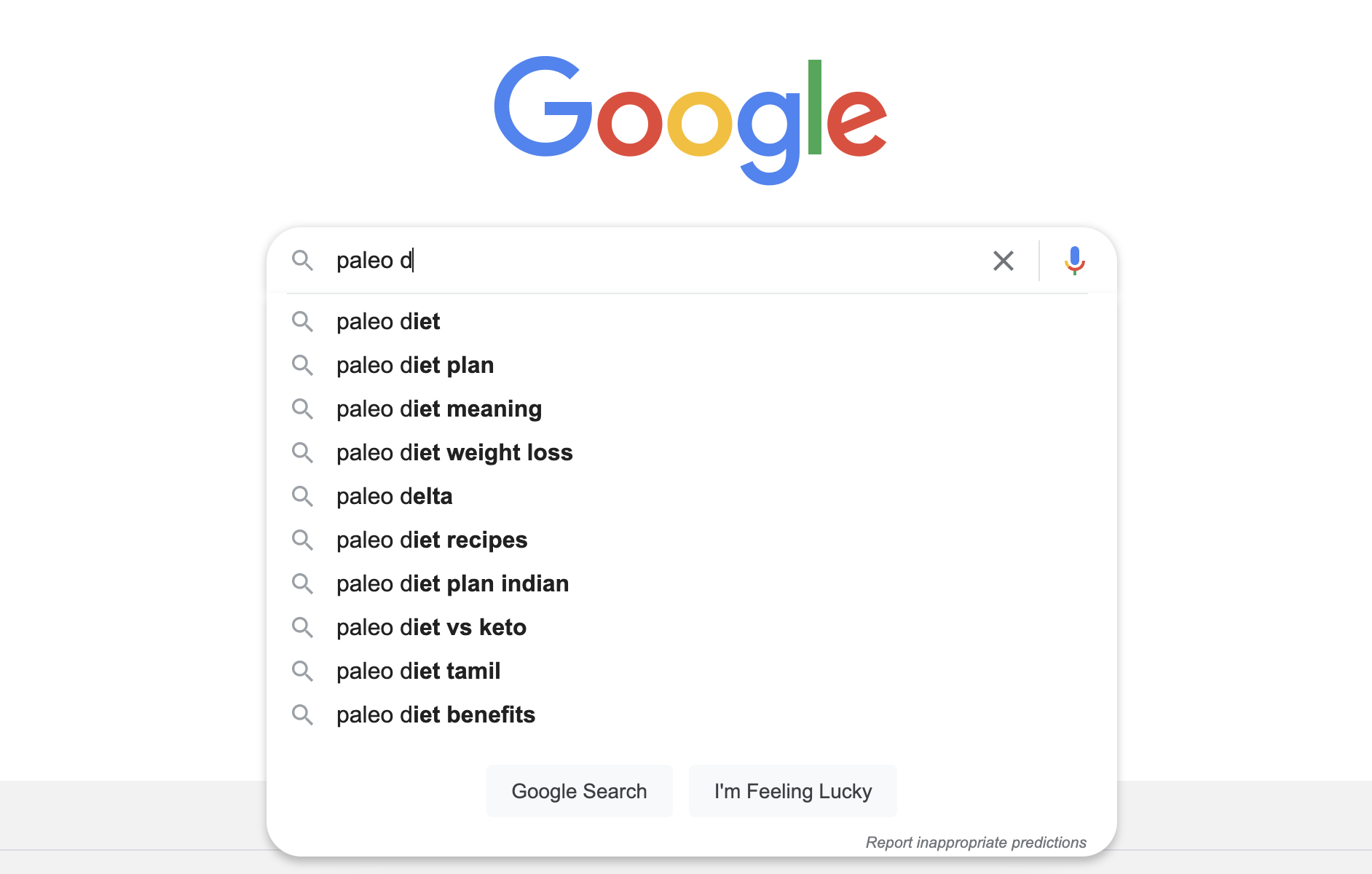Screen dimensions: 1372x874
Task: Click magnifier icon beside 'paleo diet vs keto'
Action: (x=302, y=627)
